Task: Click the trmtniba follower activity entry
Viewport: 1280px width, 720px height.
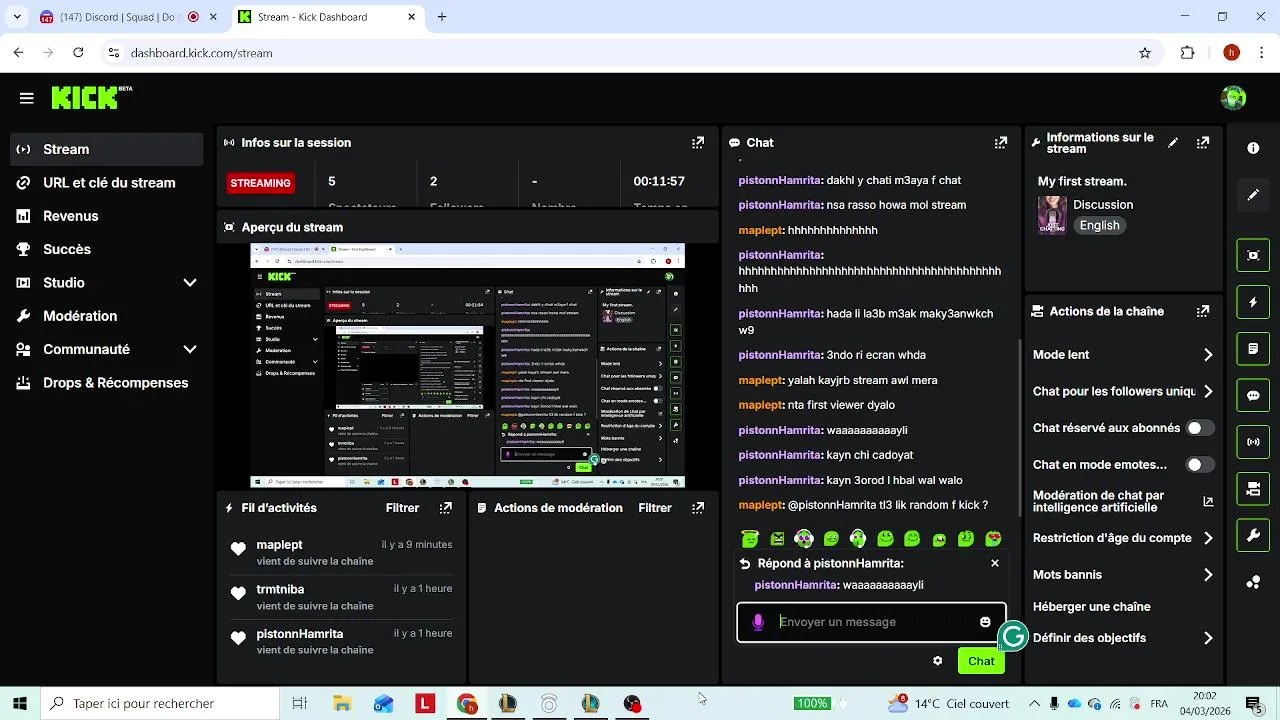Action: 342,597
